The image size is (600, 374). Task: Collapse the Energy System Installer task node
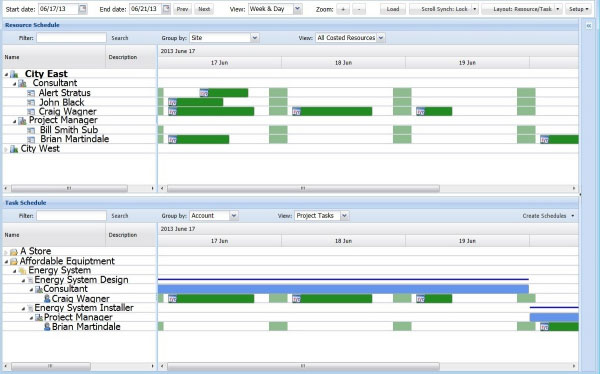(x=23, y=309)
